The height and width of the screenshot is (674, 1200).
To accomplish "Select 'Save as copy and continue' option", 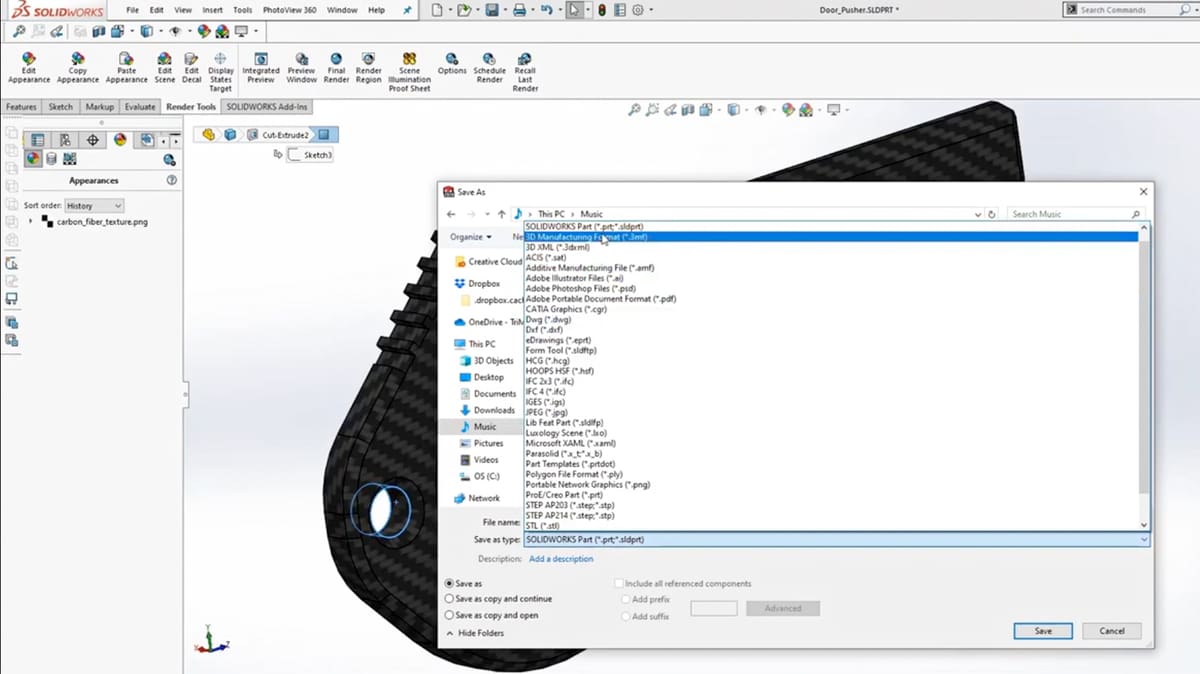I will [449, 599].
